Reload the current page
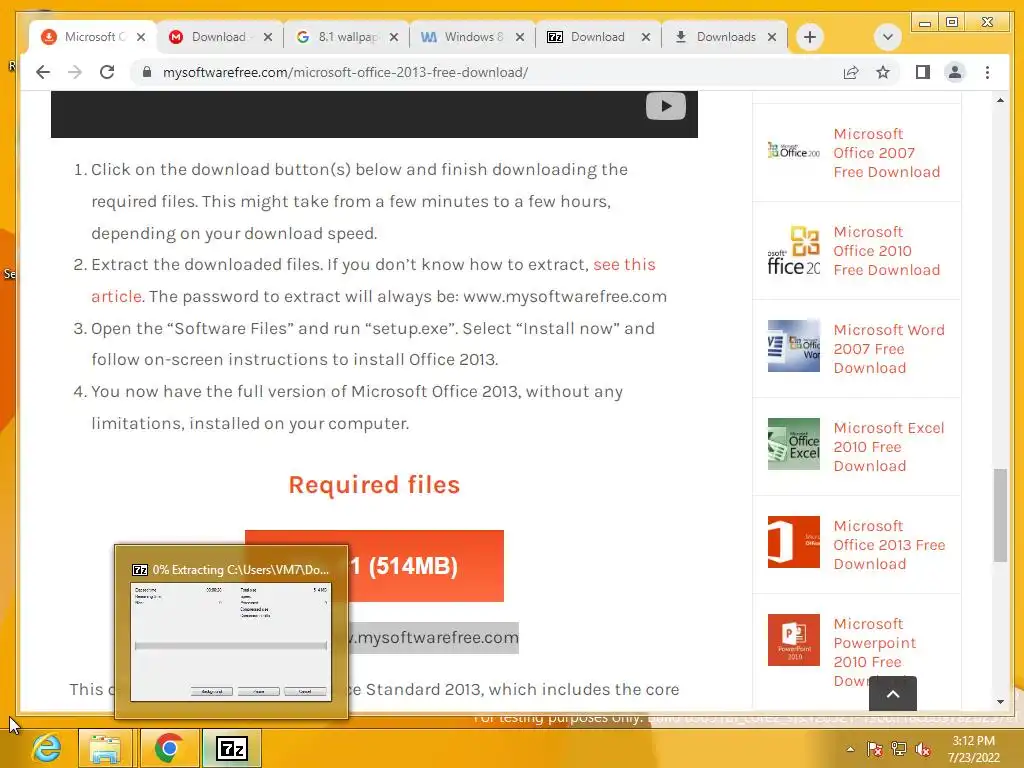Image resolution: width=1024 pixels, height=768 pixels. pyautogui.click(x=107, y=72)
